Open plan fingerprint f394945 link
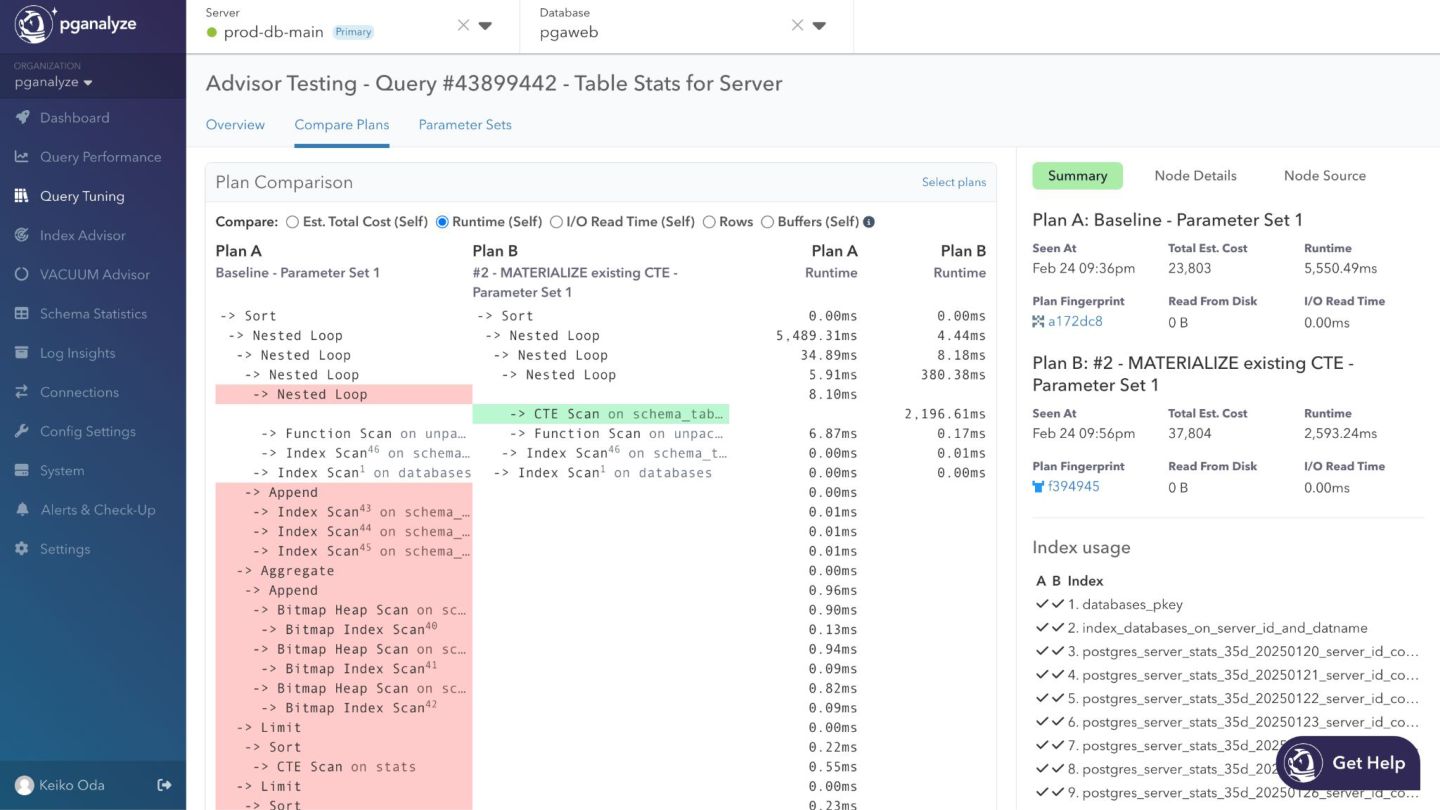Viewport: 1440px width, 810px height. pyautogui.click(x=1074, y=487)
